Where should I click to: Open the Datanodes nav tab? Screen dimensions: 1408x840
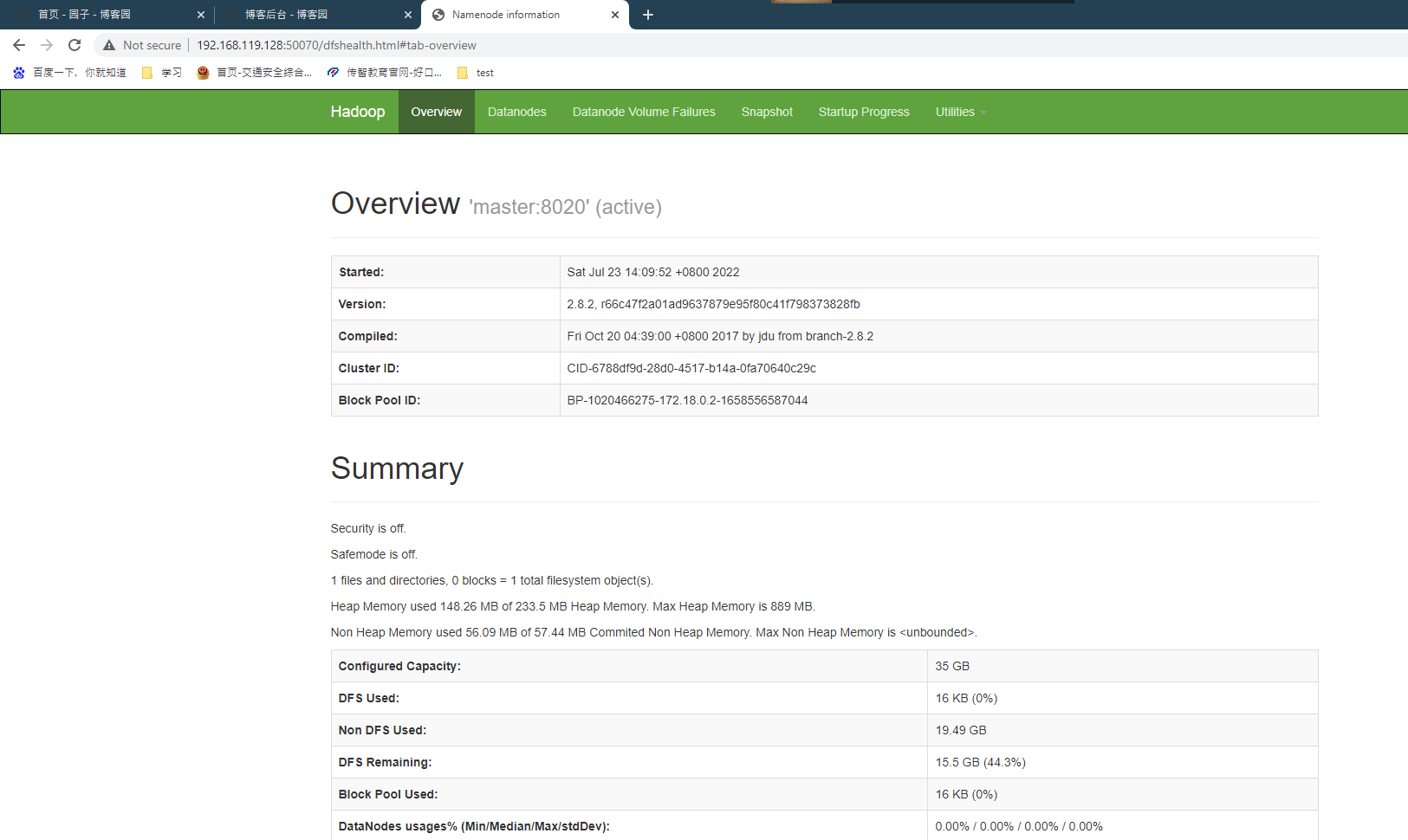[x=517, y=112]
